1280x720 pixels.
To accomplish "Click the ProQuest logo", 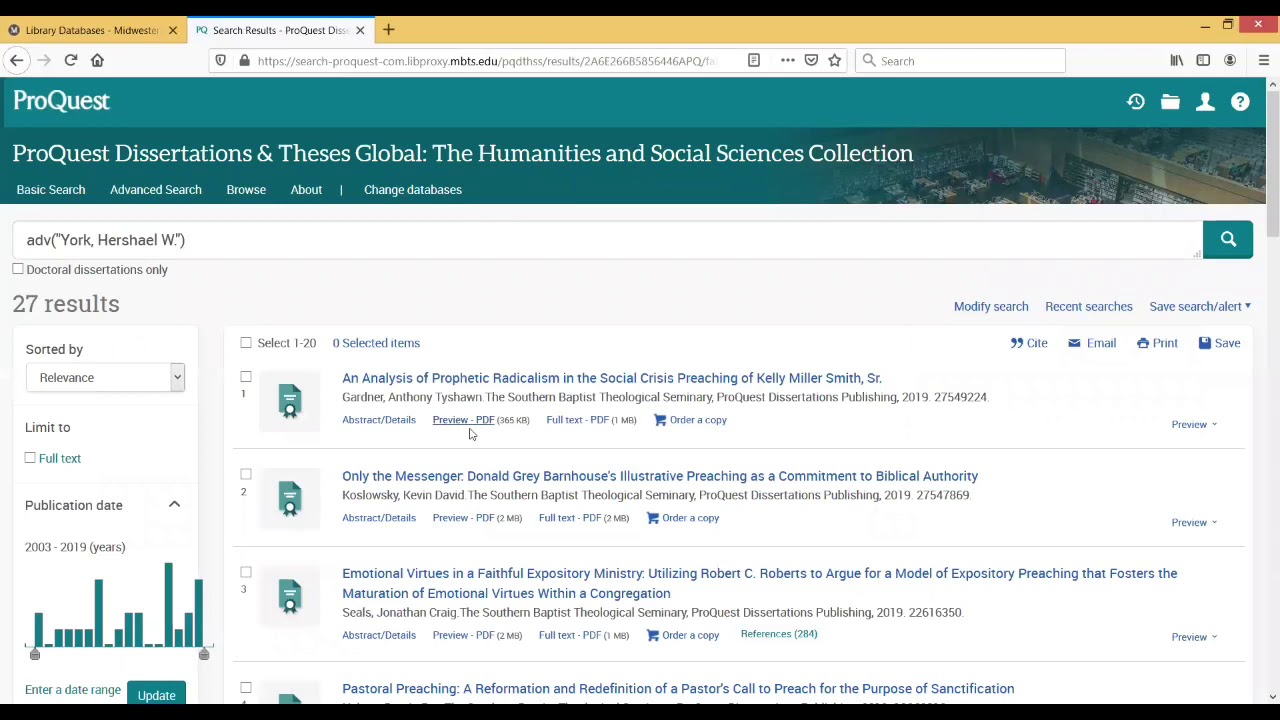I will click(x=61, y=101).
